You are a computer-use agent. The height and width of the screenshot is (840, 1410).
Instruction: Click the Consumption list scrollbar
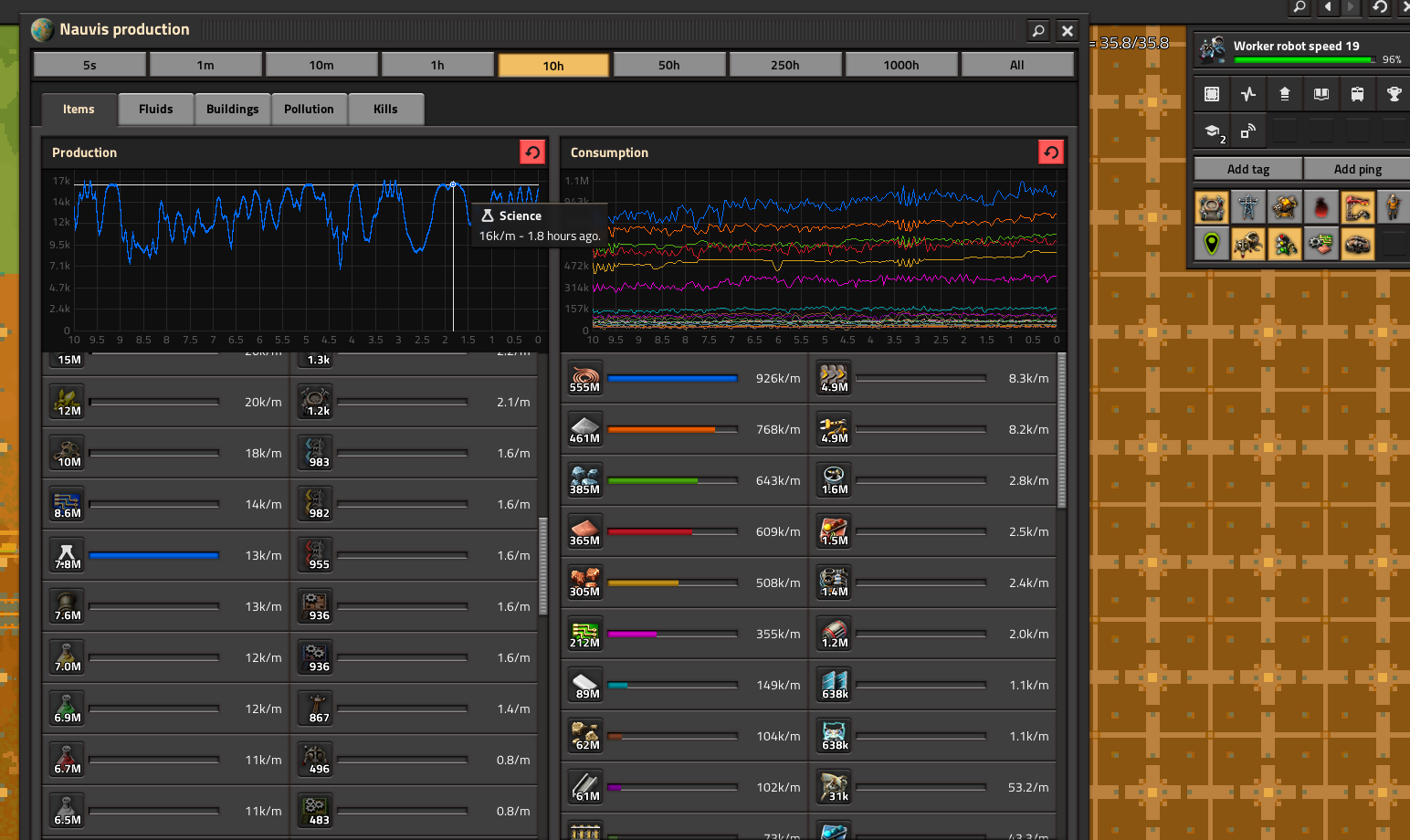tap(1062, 430)
